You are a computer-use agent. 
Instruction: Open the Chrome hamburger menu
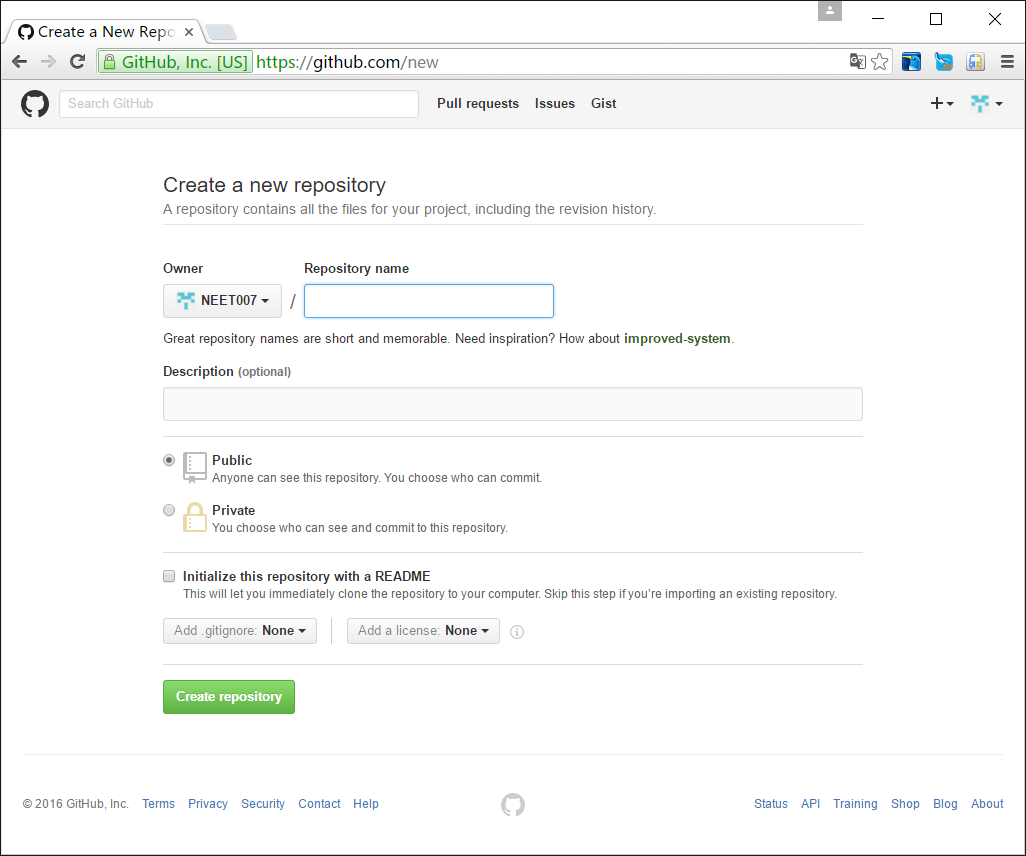tap(1008, 62)
